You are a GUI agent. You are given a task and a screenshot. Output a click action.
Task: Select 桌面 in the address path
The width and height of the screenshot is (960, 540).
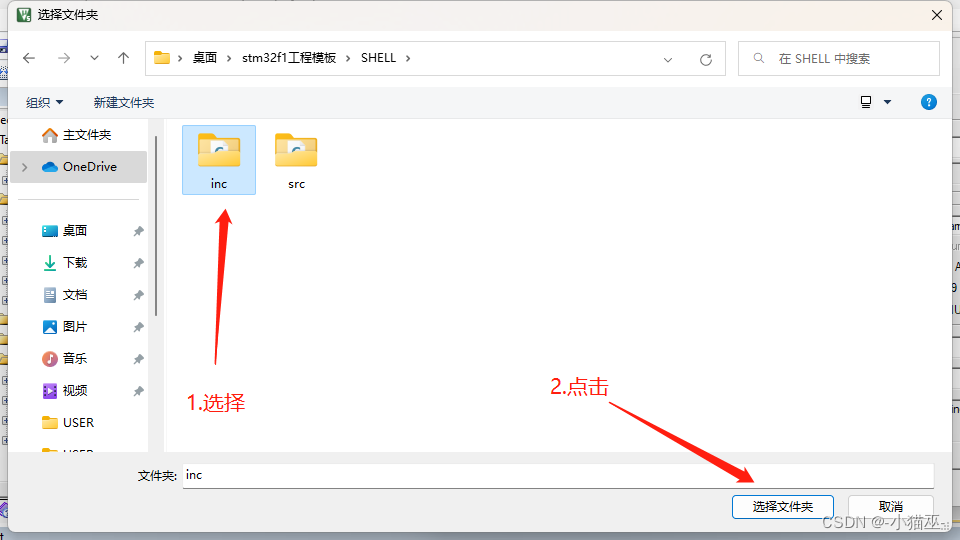tap(205, 58)
